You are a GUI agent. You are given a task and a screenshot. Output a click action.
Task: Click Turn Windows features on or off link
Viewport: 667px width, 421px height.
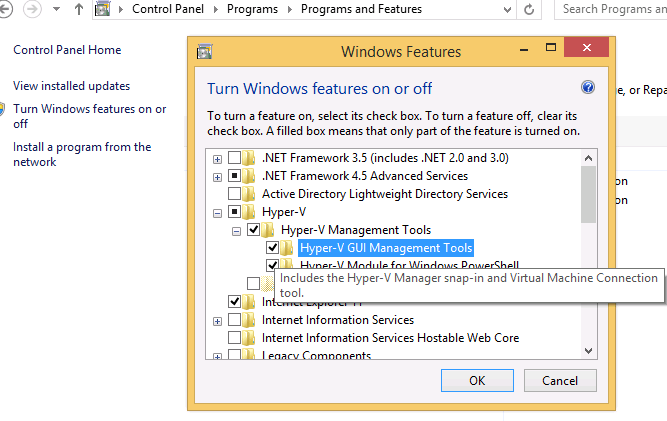(x=89, y=116)
